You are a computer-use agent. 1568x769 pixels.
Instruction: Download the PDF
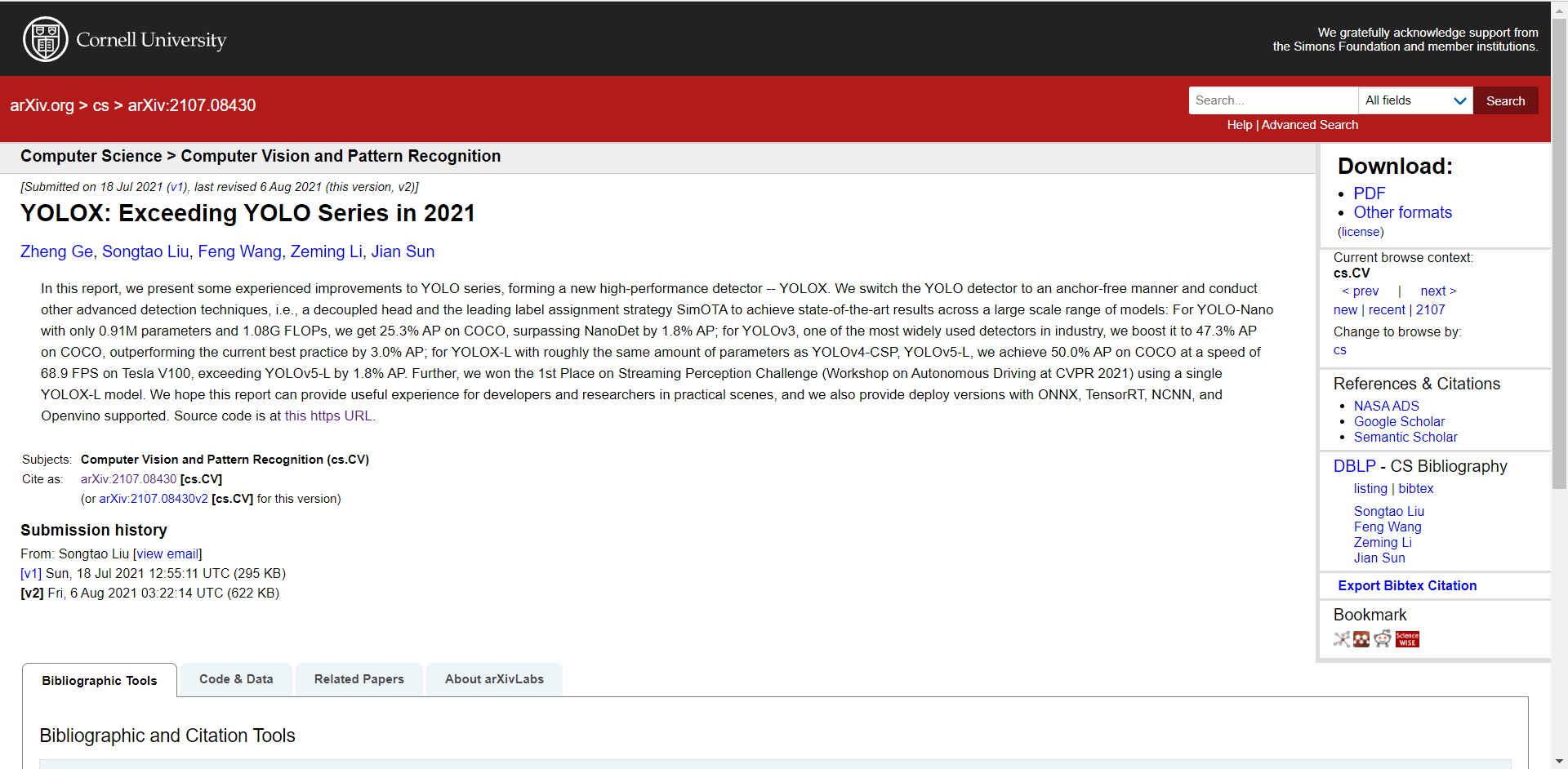tap(1370, 193)
